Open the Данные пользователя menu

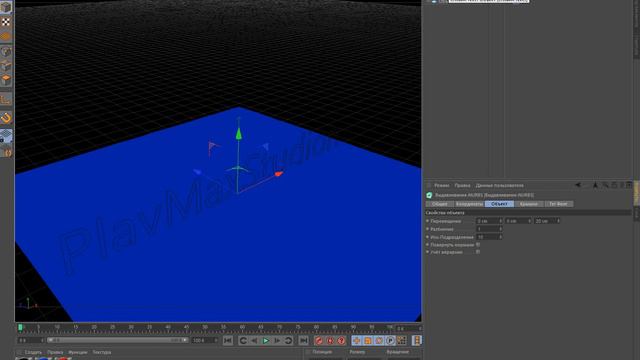click(x=500, y=185)
